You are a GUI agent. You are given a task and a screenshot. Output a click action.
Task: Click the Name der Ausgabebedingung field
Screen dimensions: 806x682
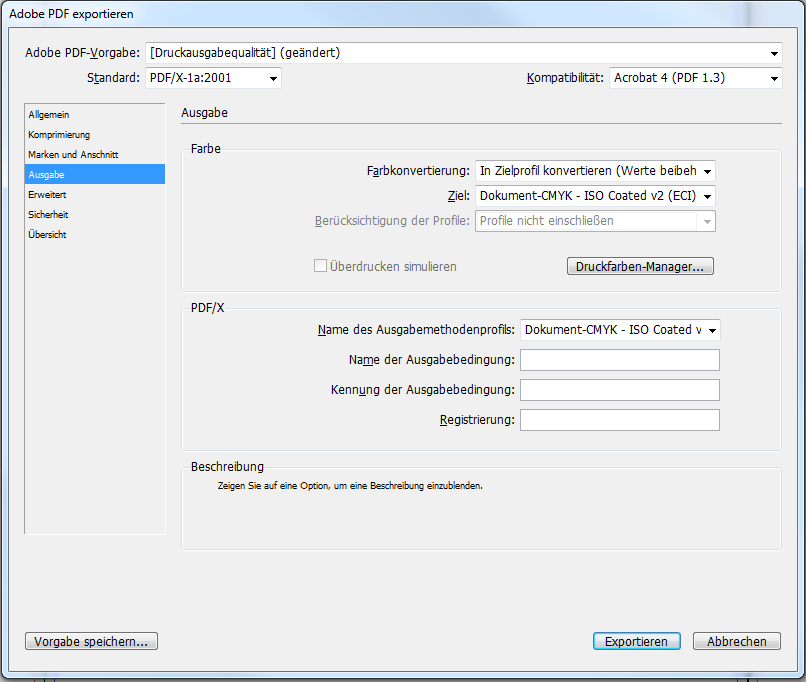coord(619,360)
